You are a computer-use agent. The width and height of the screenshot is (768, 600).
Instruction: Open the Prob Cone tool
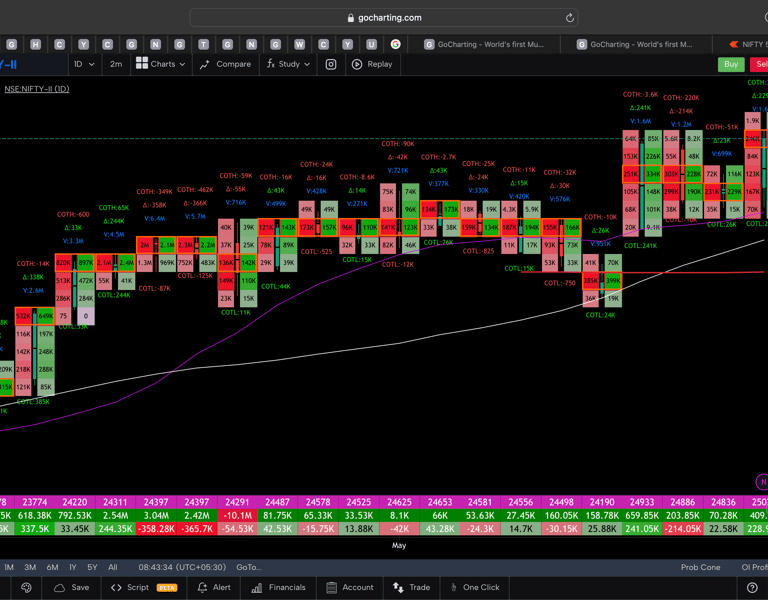coord(700,567)
